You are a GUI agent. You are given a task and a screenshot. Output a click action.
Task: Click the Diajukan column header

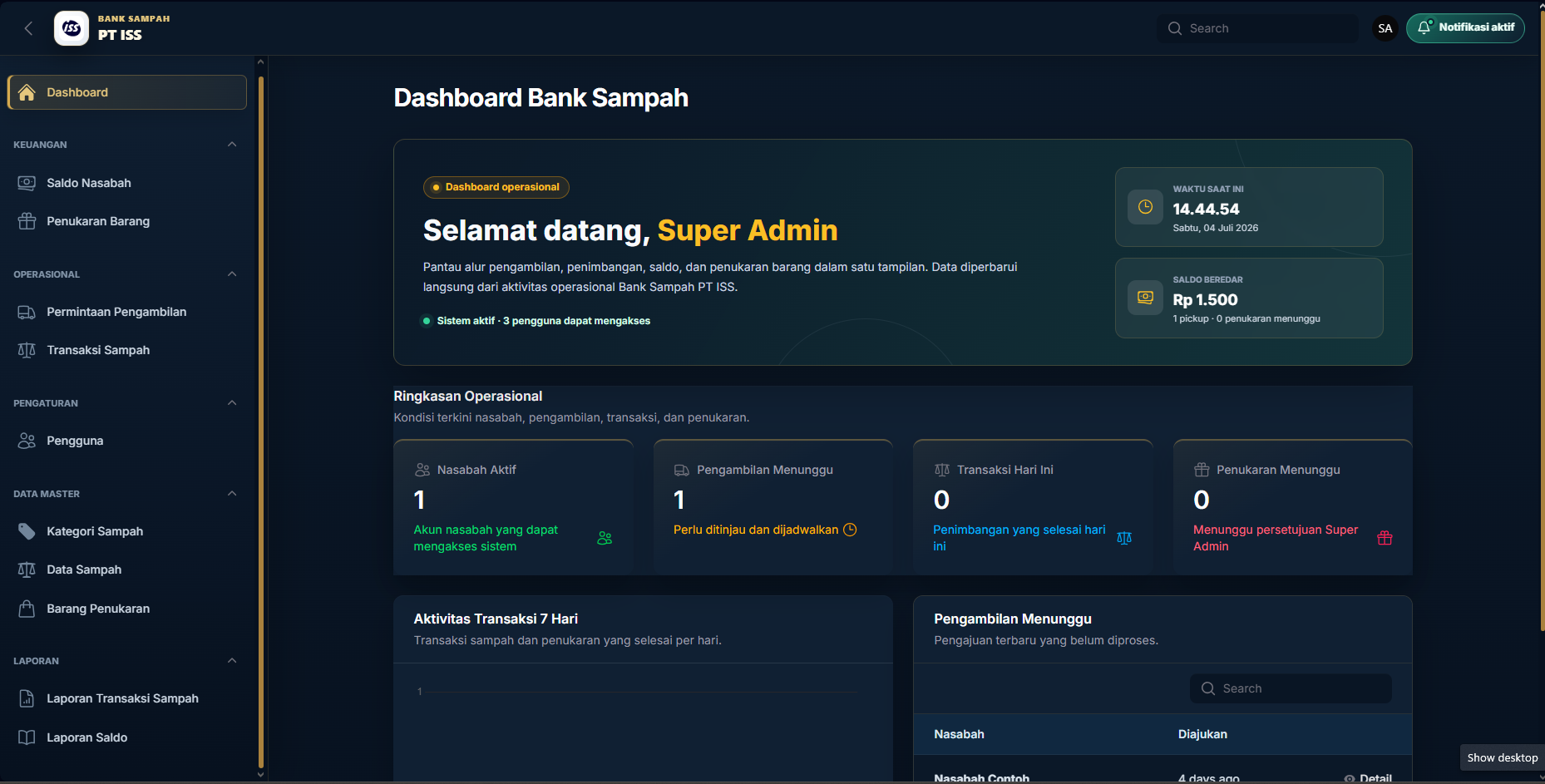coord(1202,734)
